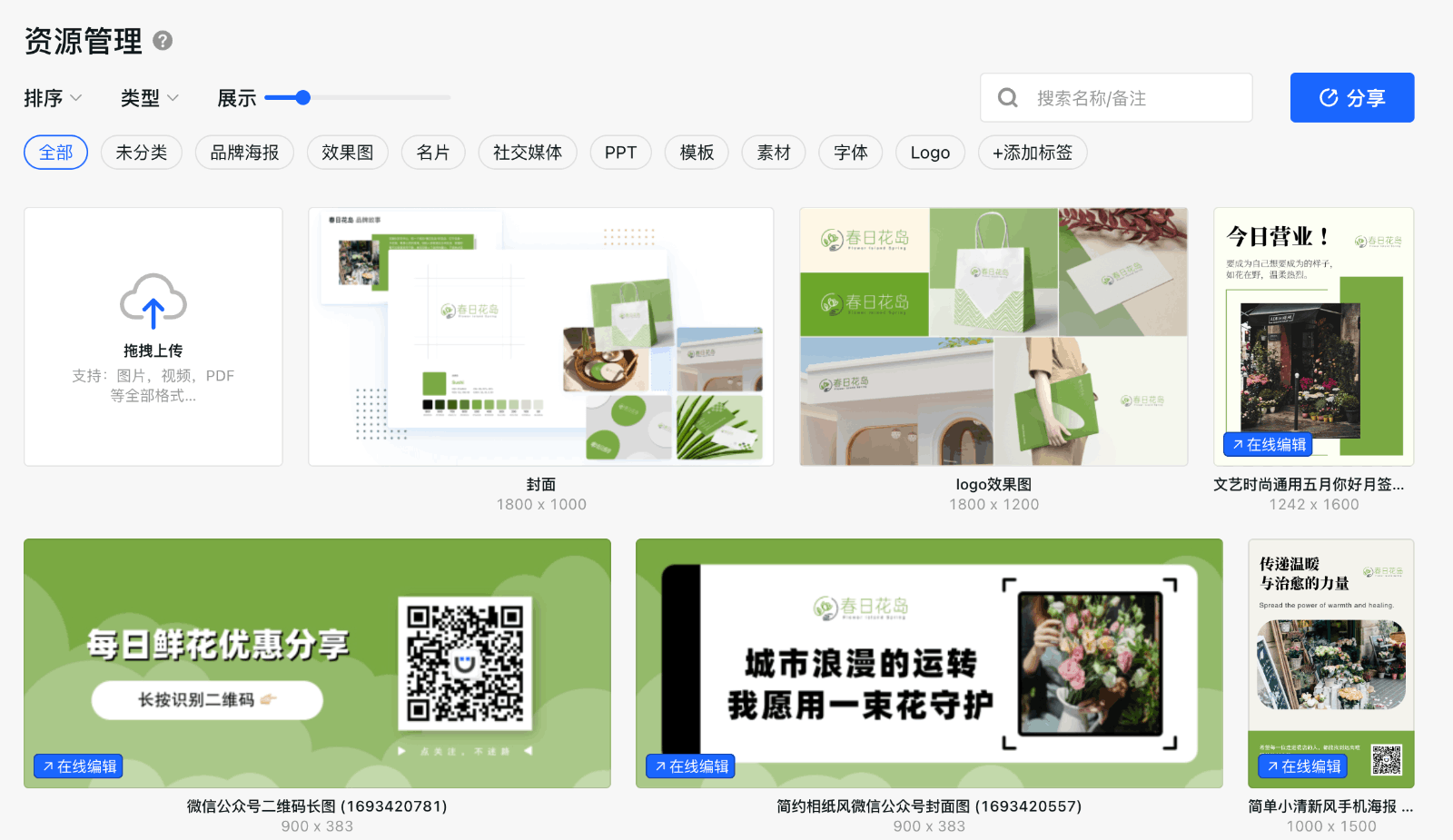Filter resources by Logo tag
The height and width of the screenshot is (840, 1453).
(x=930, y=153)
